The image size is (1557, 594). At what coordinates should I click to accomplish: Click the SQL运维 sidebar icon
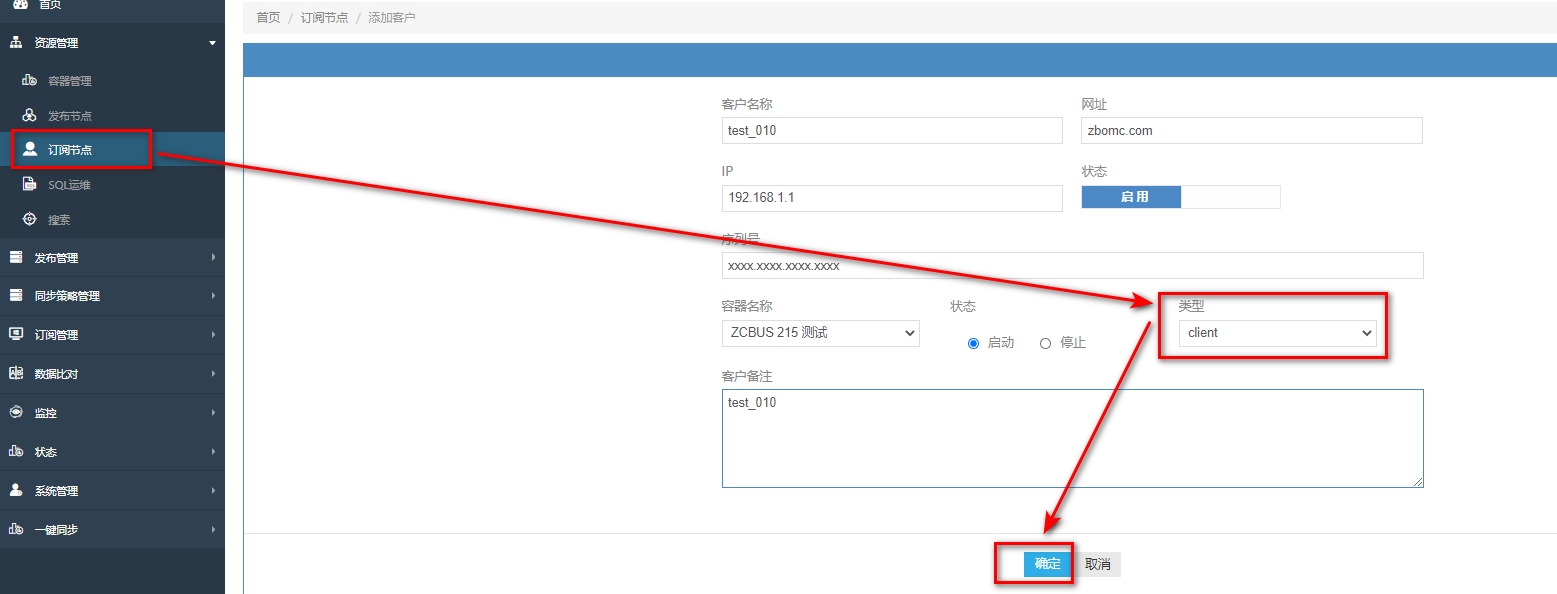coord(30,184)
